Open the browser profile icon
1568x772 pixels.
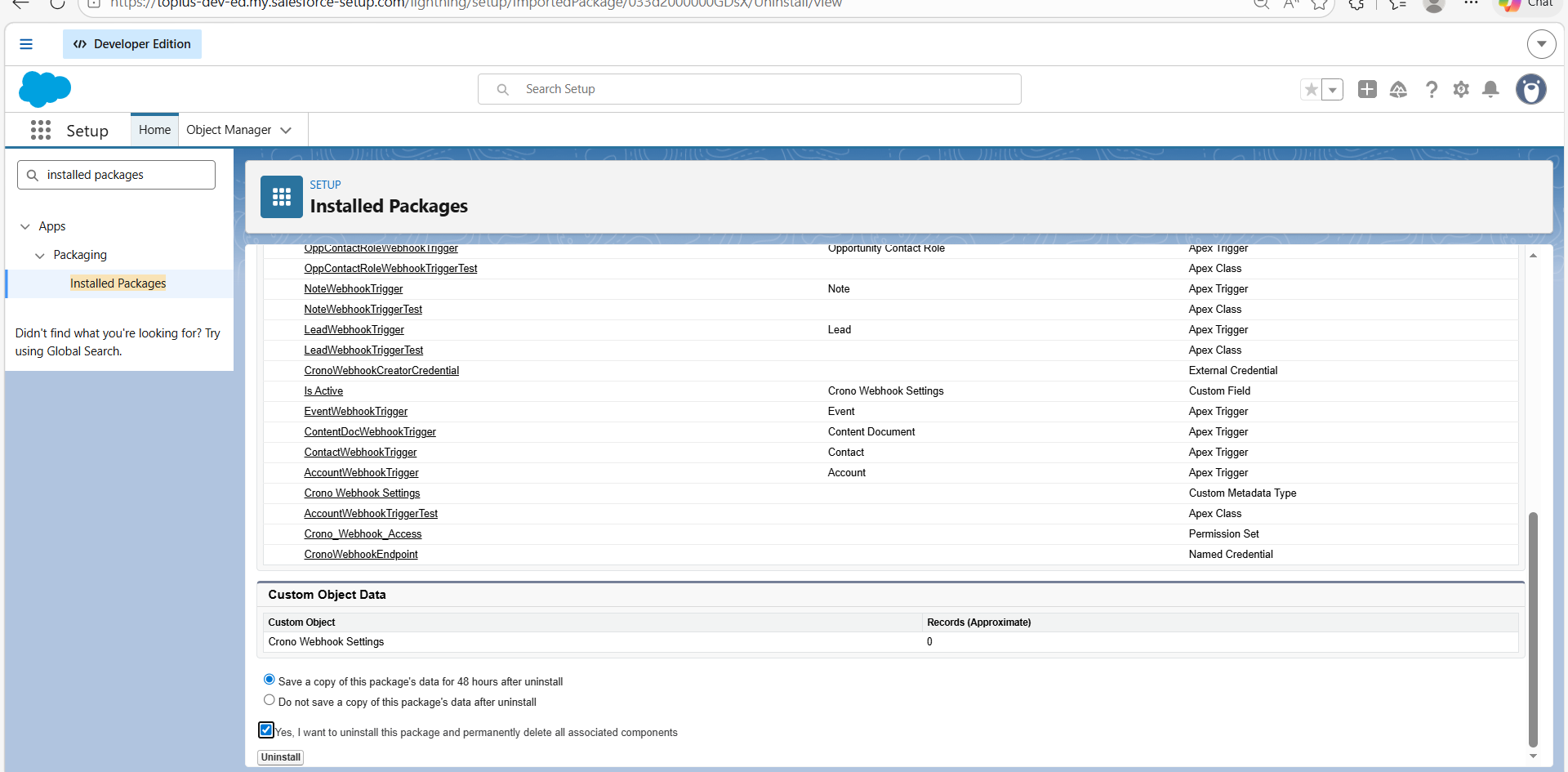click(x=1434, y=5)
